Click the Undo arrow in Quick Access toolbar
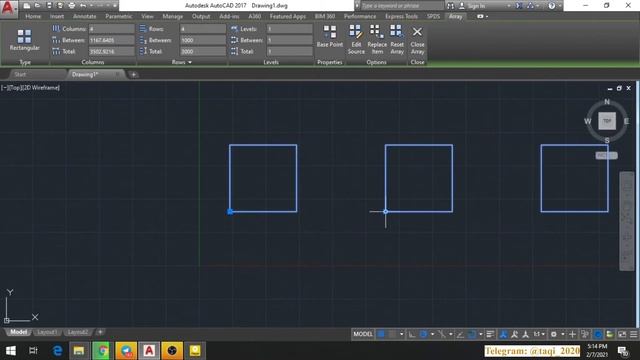Viewport: 640px width, 360px height. tap(83, 6)
